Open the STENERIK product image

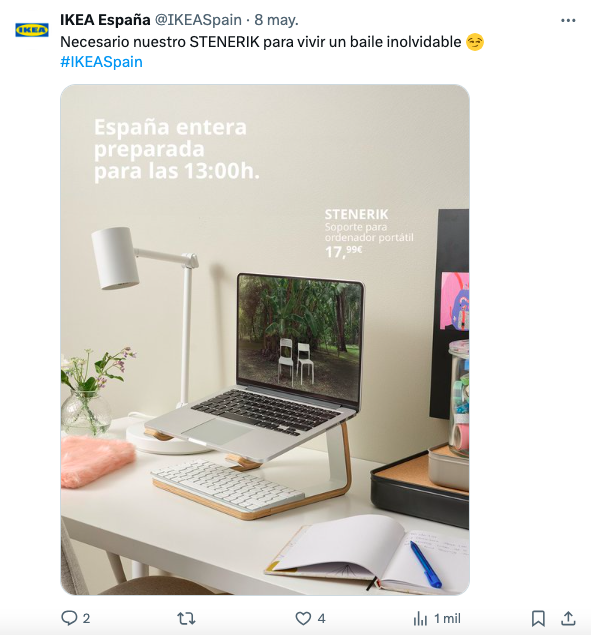tap(265, 339)
